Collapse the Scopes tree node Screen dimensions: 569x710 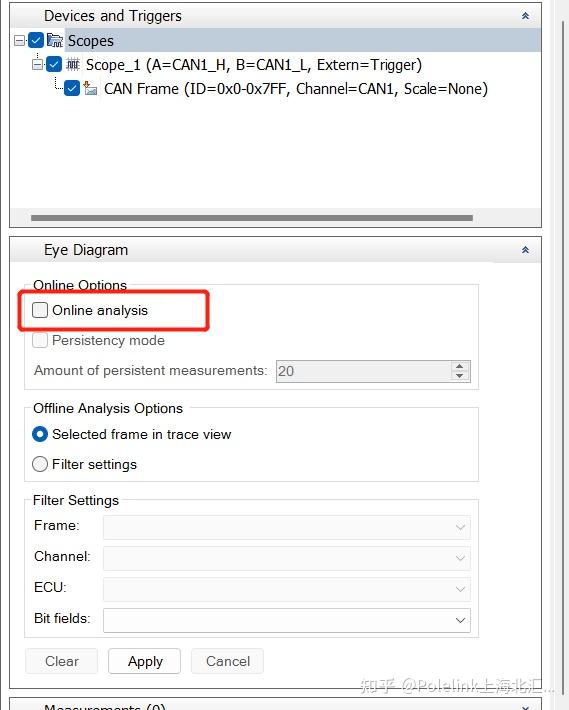(19, 41)
